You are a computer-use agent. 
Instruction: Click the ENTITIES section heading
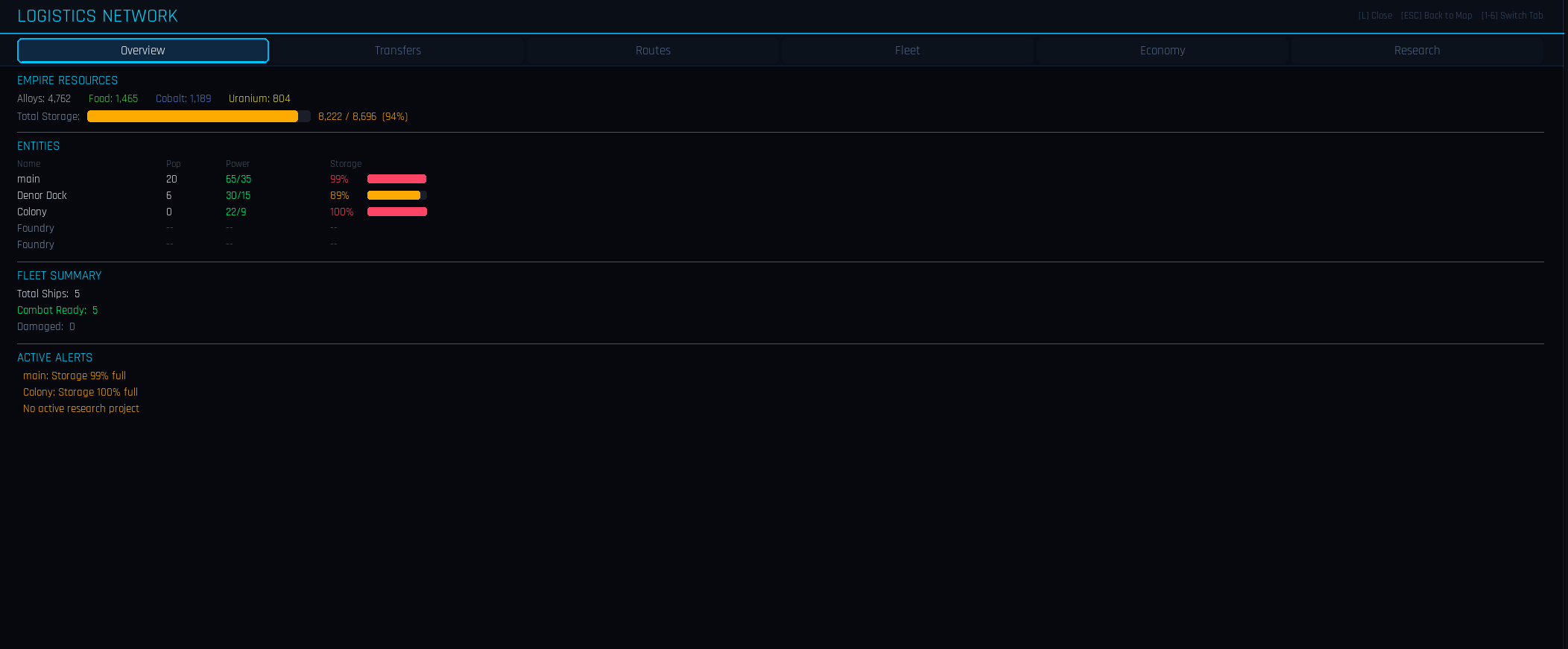39,146
